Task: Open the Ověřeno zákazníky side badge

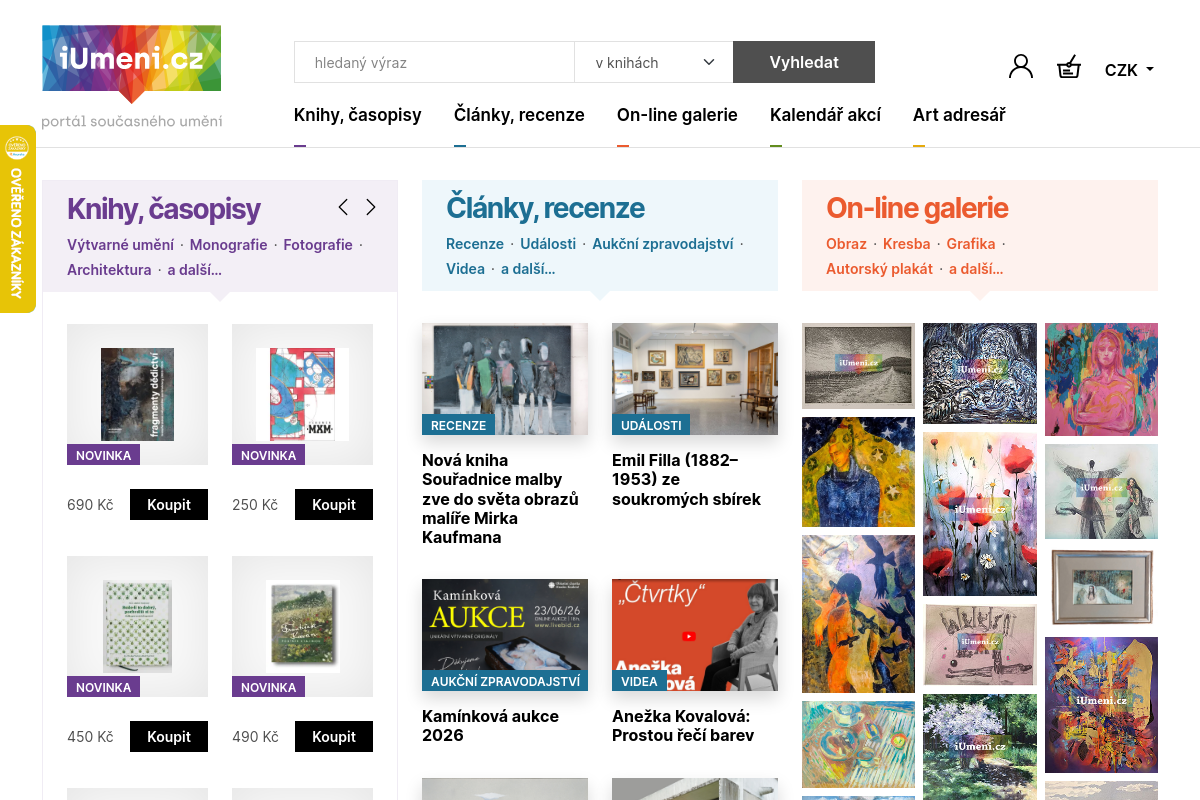Action: 17,219
